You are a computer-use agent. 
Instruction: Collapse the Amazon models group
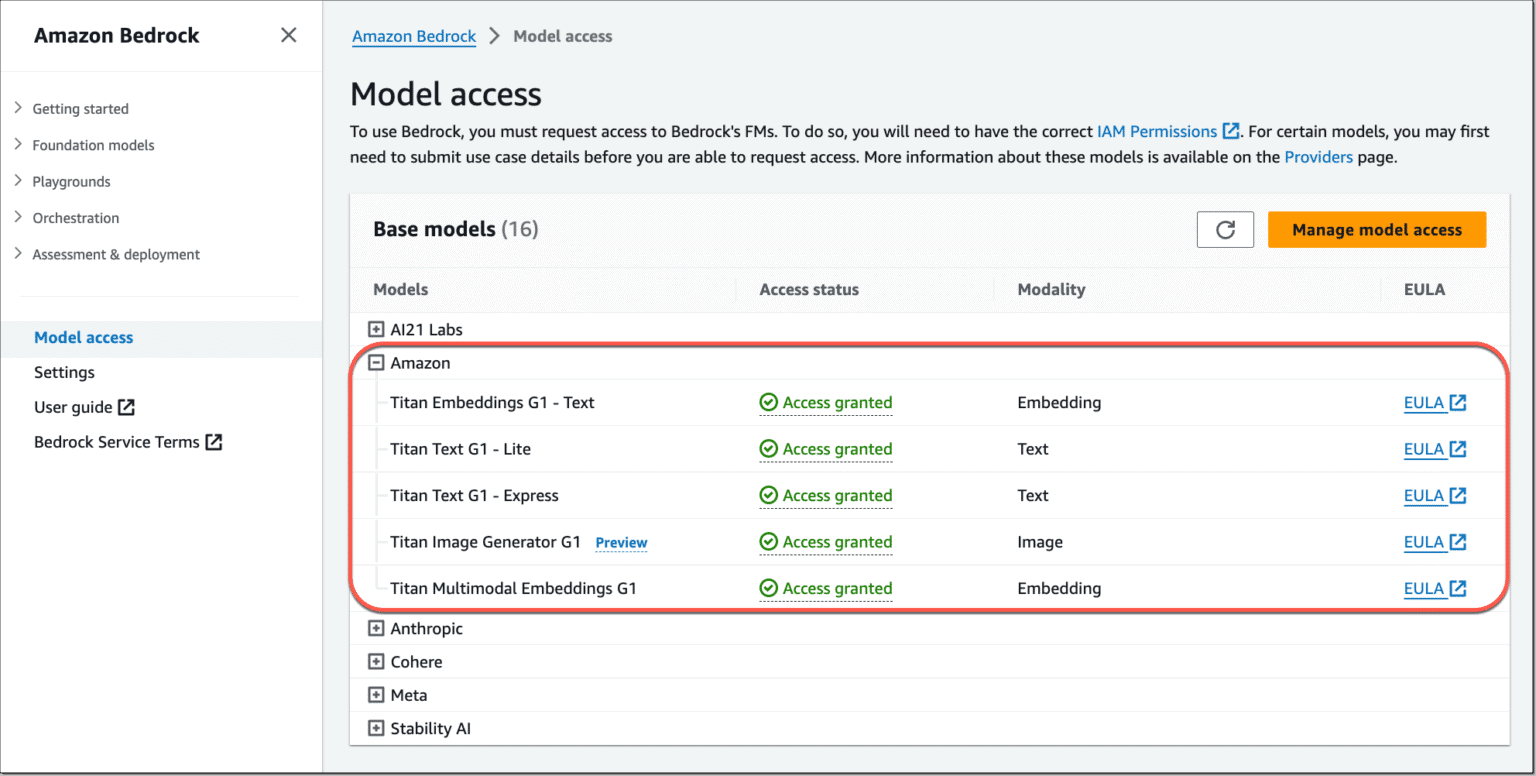click(376, 362)
